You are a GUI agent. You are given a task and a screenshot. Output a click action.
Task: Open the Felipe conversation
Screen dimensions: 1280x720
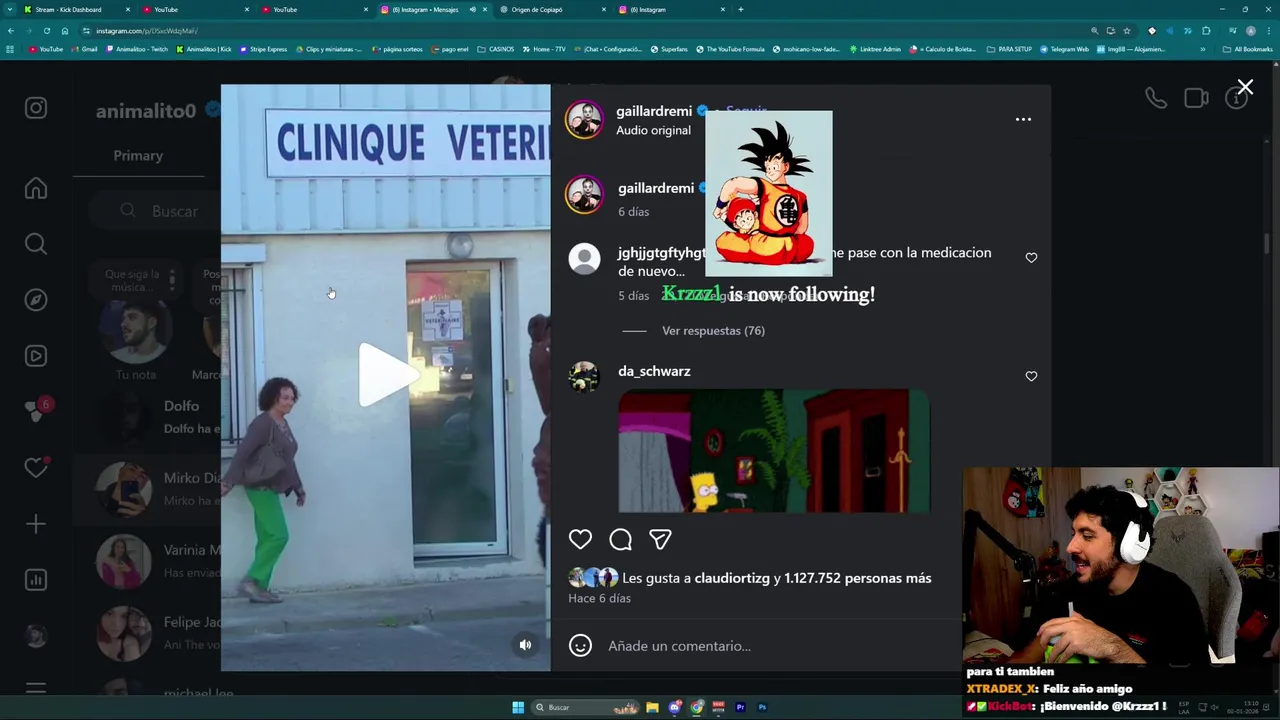pos(148,633)
